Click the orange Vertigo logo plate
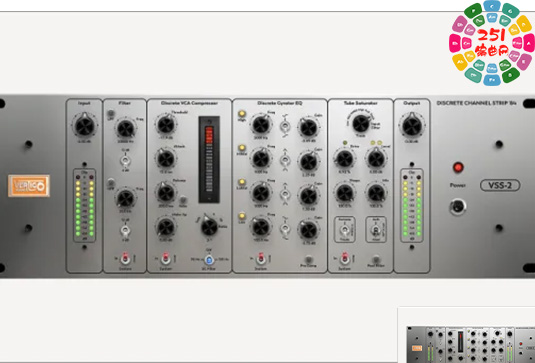Viewport: 535px width, 363px height. tap(29, 186)
